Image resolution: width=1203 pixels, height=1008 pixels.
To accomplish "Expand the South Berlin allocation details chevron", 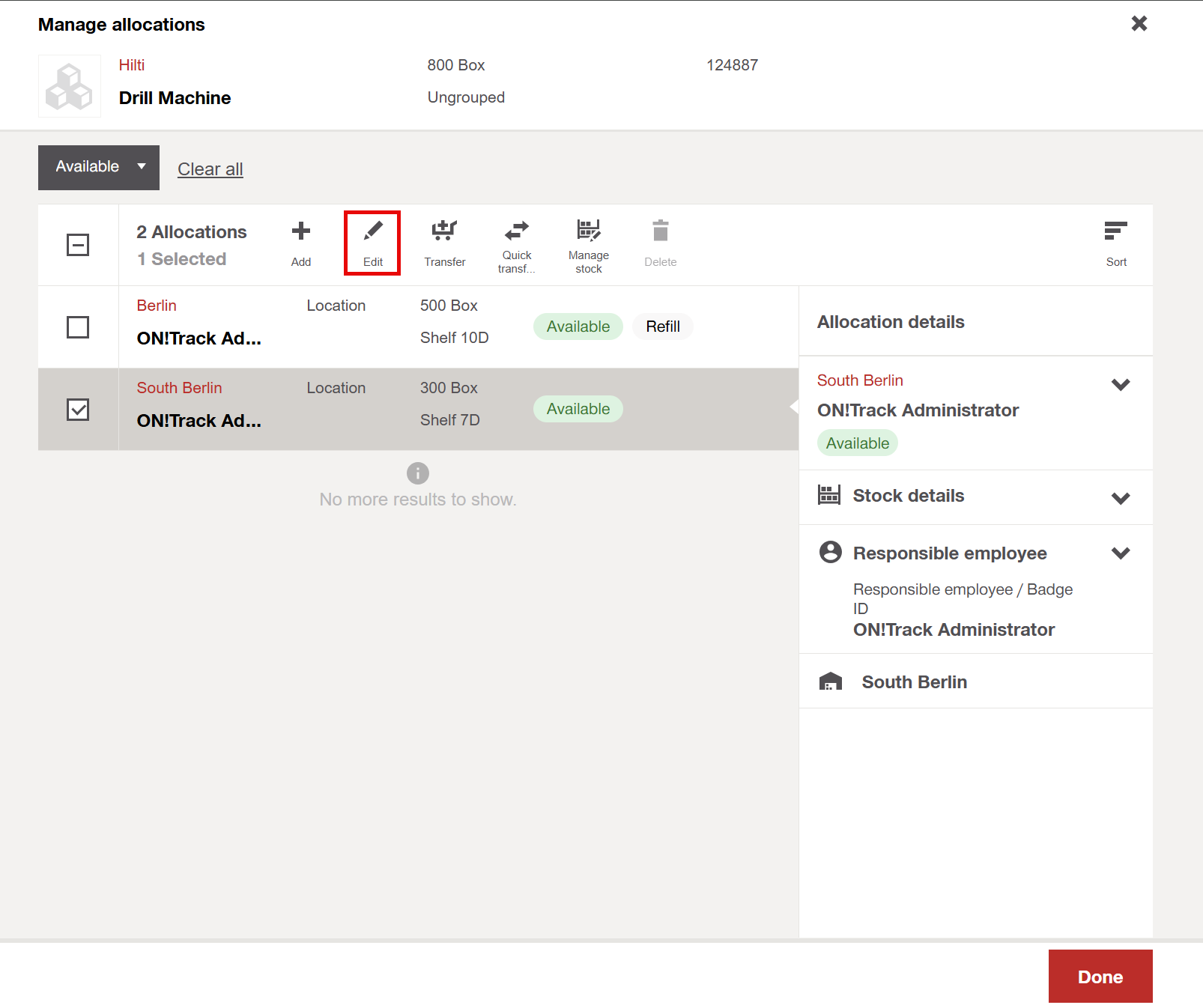I will point(1120,385).
